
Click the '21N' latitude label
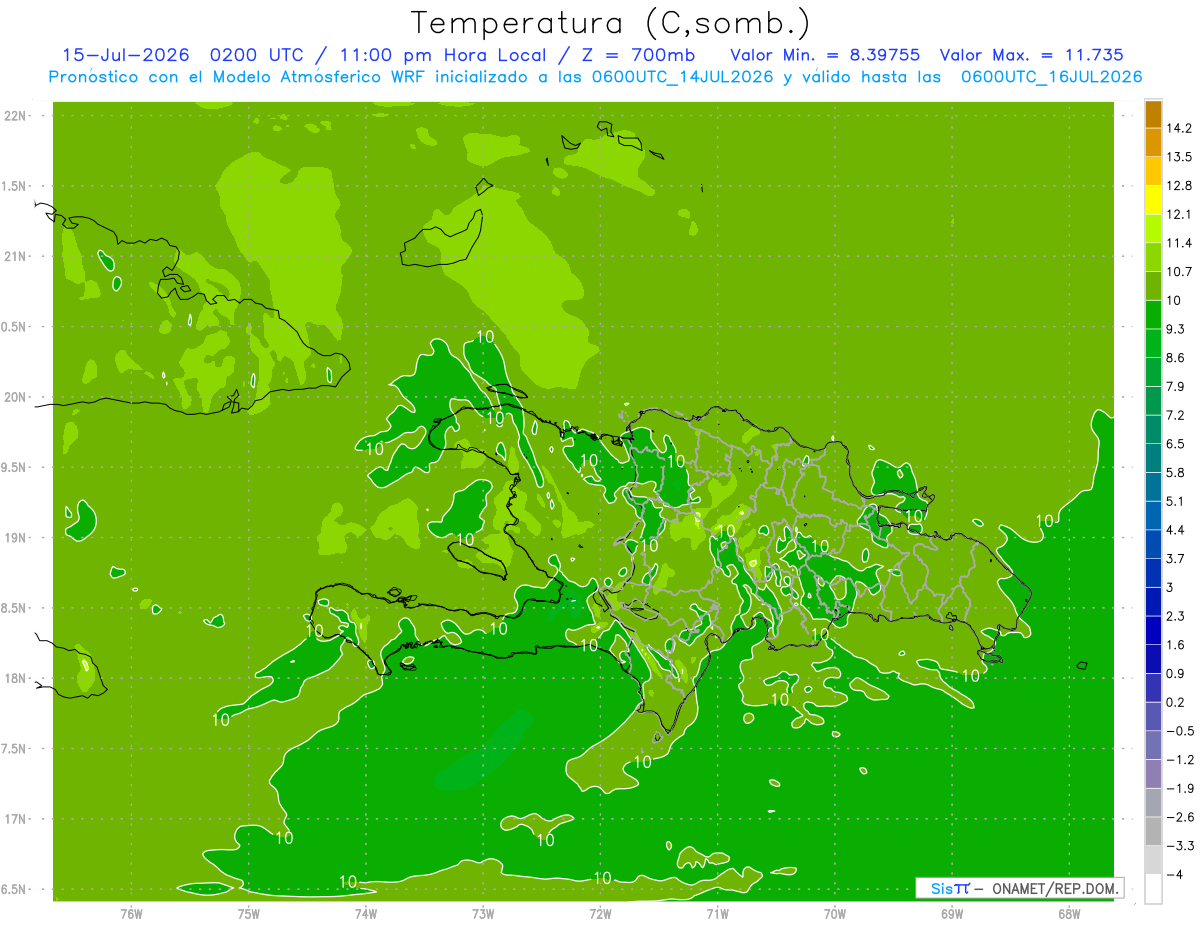tap(15, 256)
